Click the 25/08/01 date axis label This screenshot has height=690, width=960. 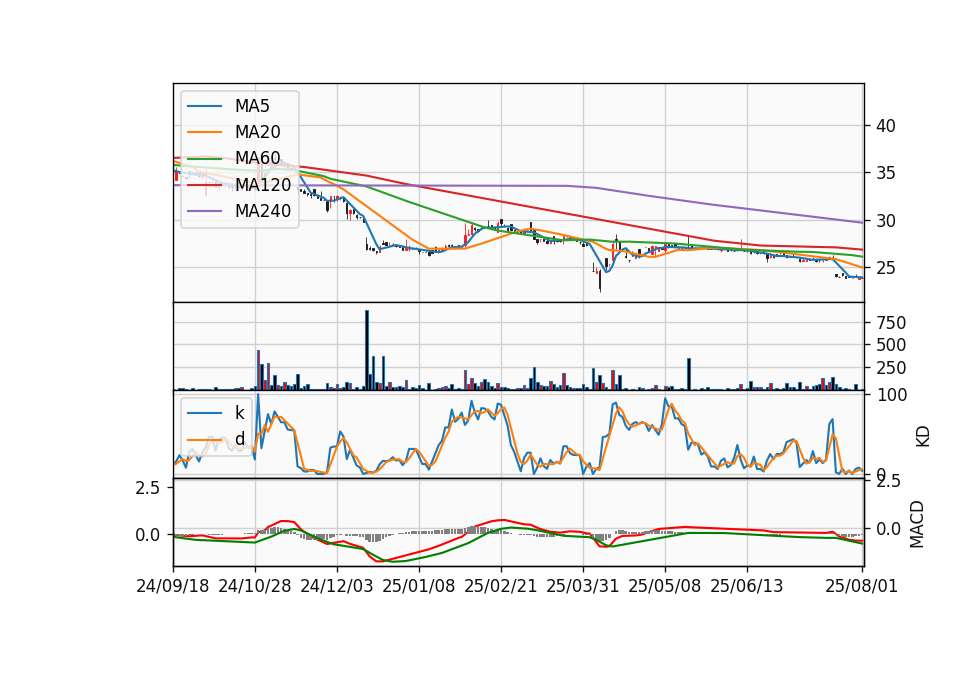pyautogui.click(x=862, y=586)
